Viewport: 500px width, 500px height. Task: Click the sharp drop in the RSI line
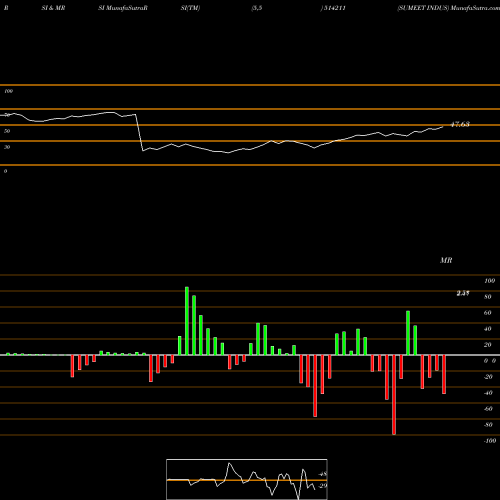coord(139,133)
